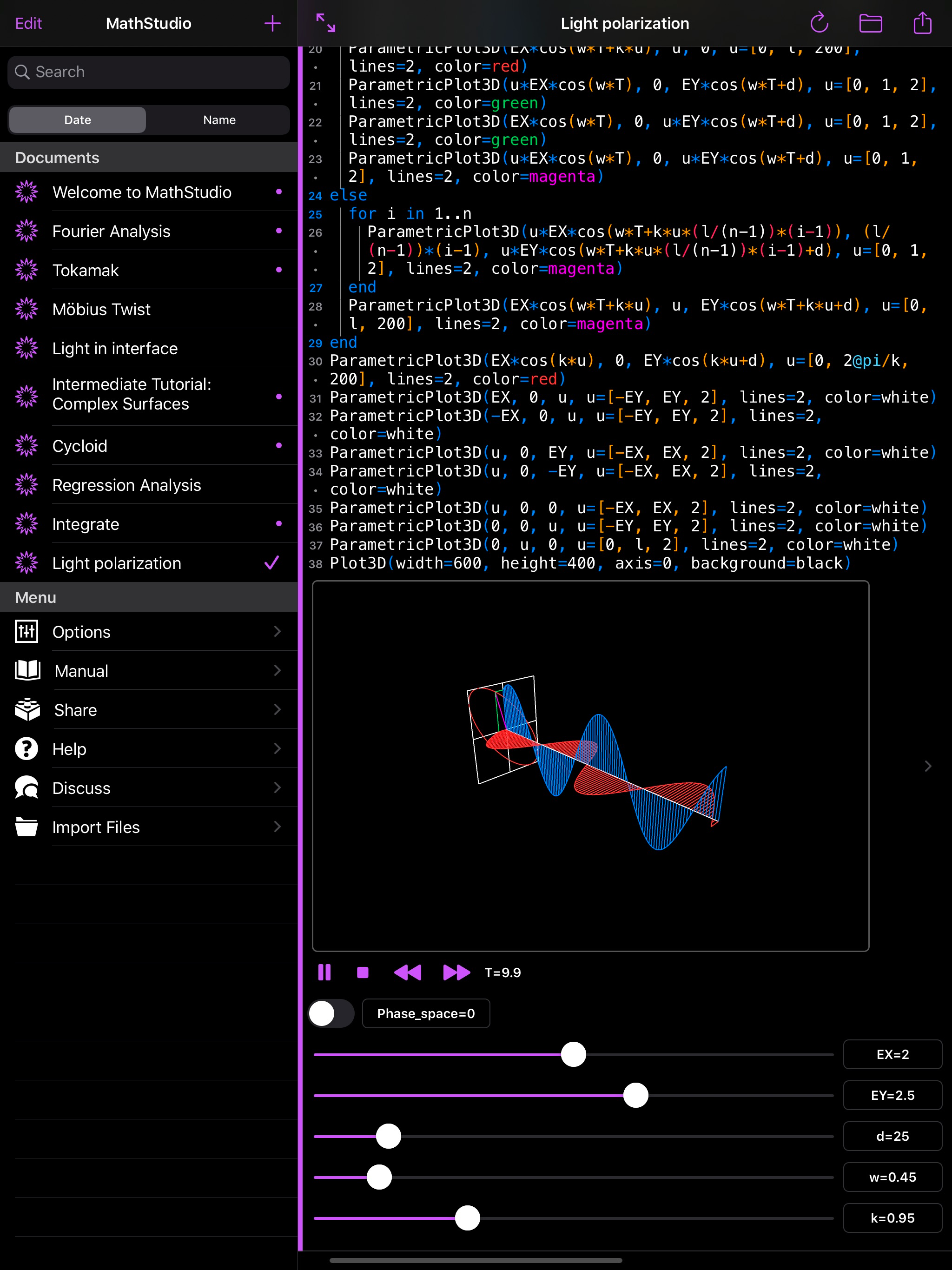Expand the Help menu entry chevron
Screen dimensions: 952x1270
278,749
